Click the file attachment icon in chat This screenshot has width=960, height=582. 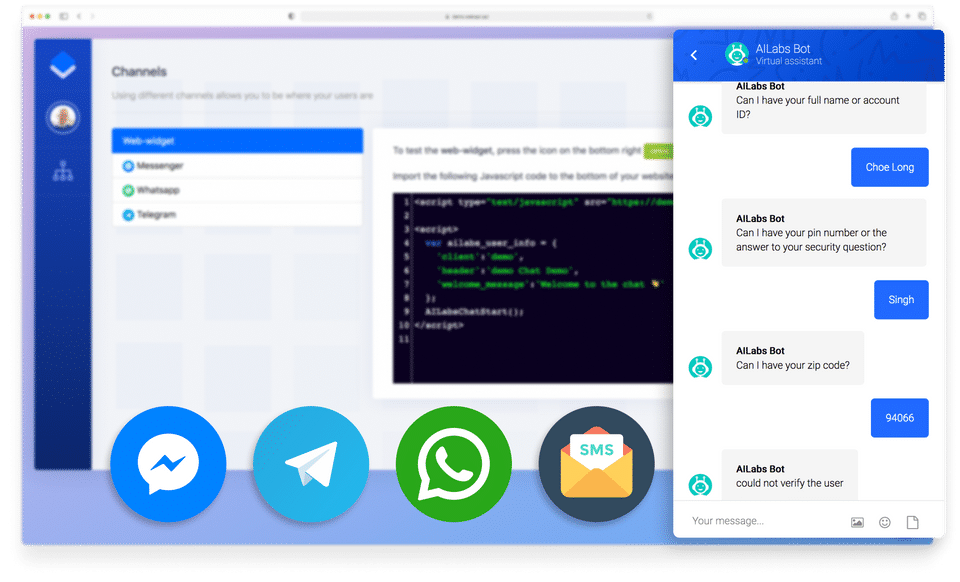click(912, 522)
